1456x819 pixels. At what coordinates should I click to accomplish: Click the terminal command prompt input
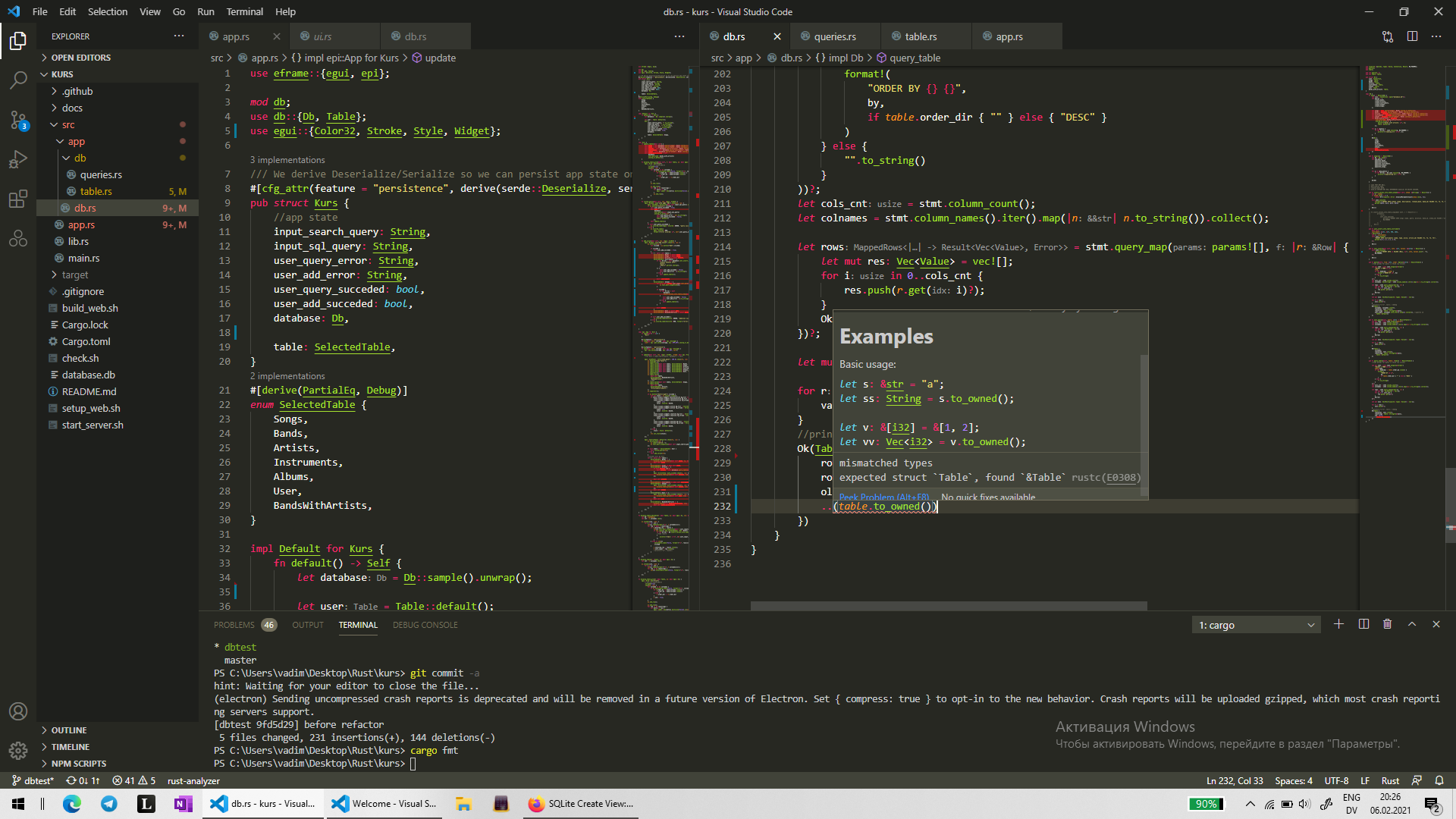pos(413,763)
